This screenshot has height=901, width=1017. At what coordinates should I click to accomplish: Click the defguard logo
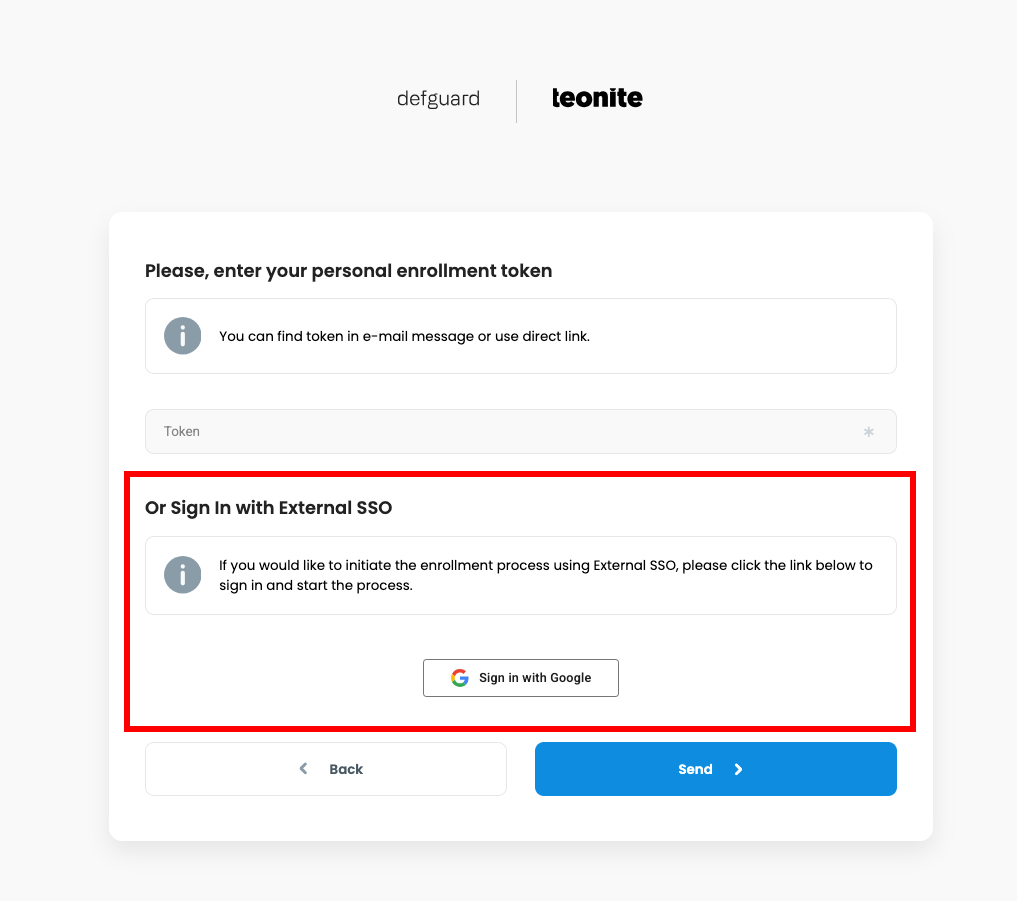click(438, 99)
